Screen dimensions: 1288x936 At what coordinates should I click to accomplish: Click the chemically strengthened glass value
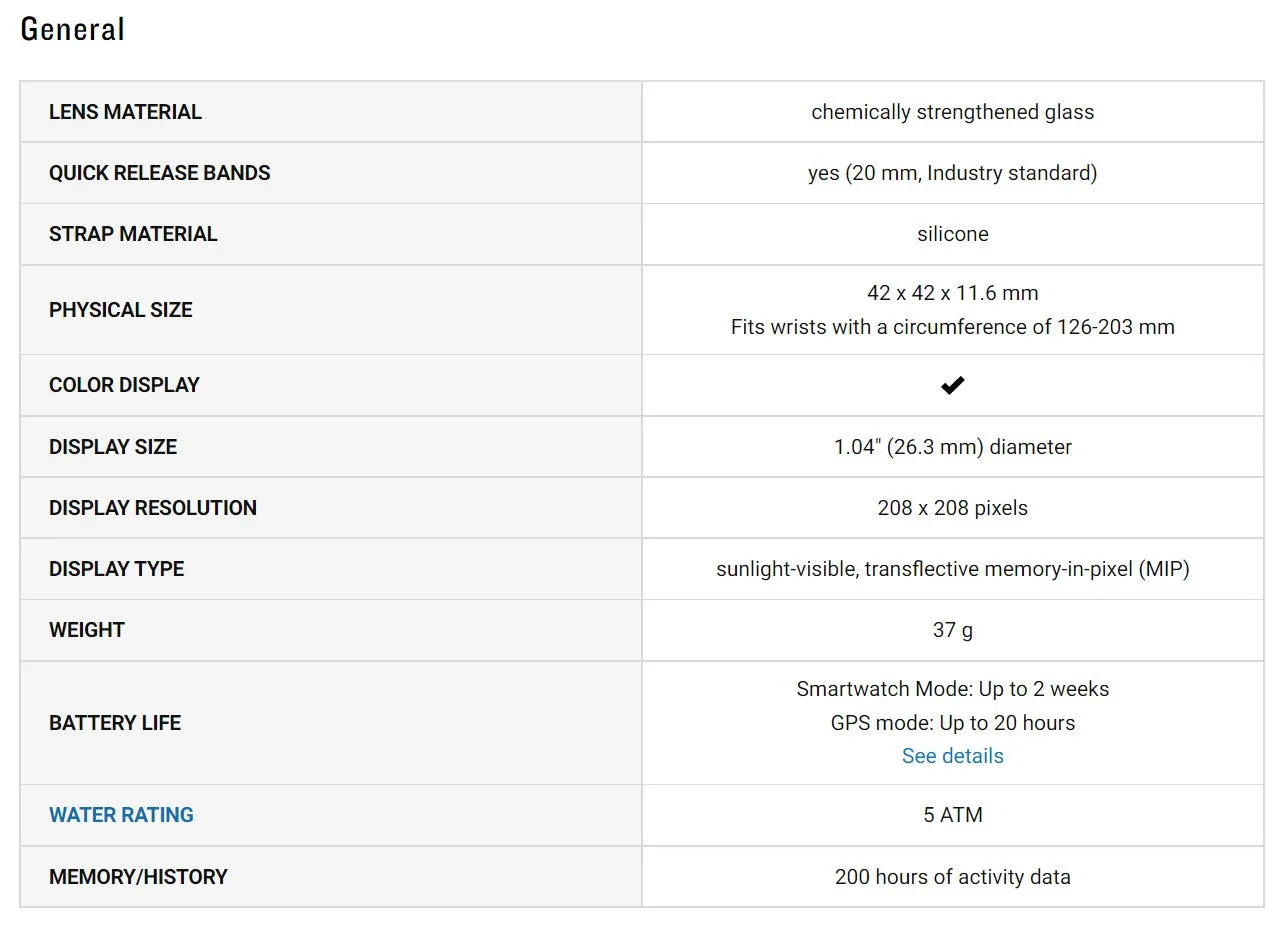point(952,112)
